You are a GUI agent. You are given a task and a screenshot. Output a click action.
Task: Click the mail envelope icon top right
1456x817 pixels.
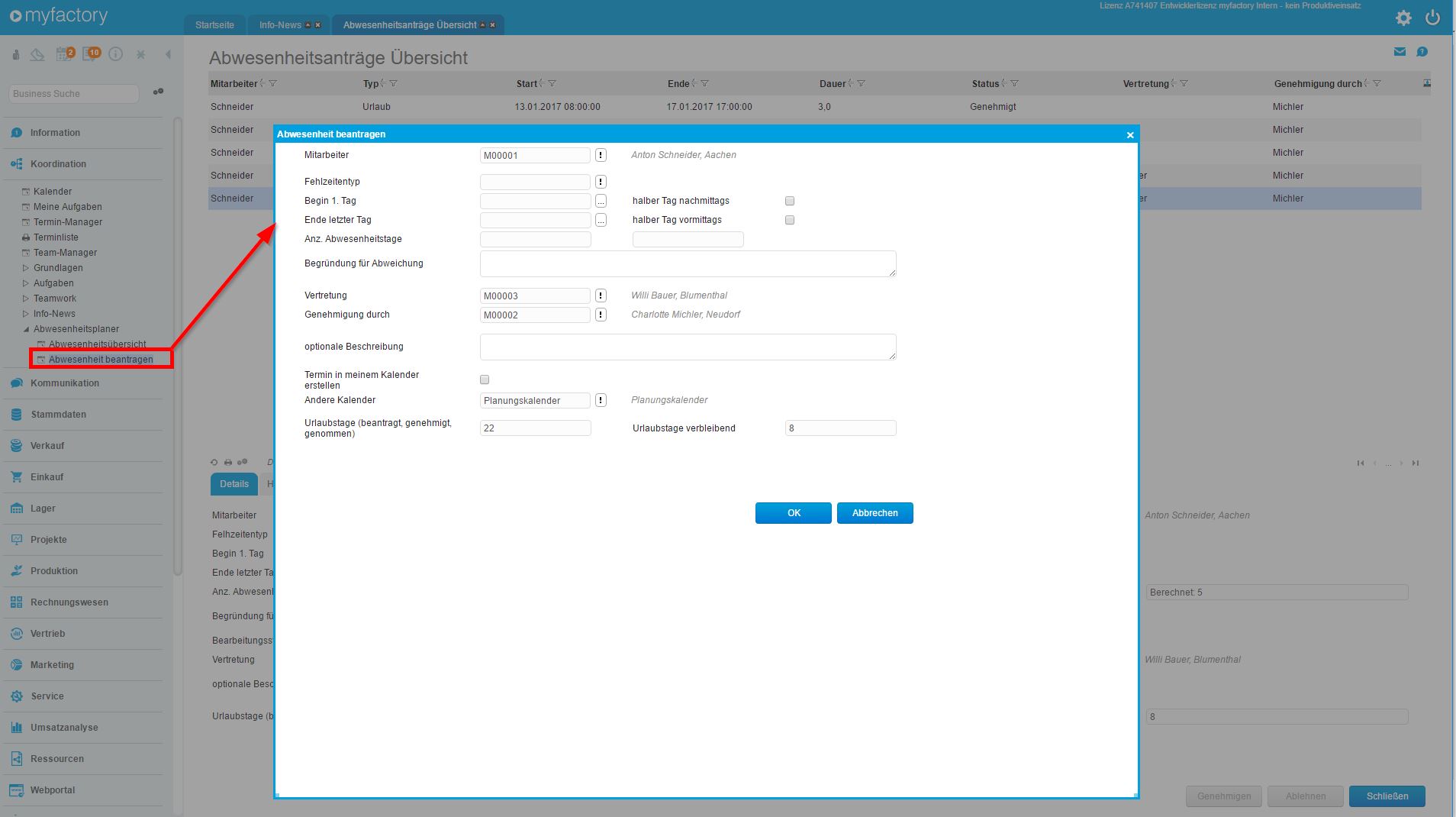pyautogui.click(x=1400, y=52)
